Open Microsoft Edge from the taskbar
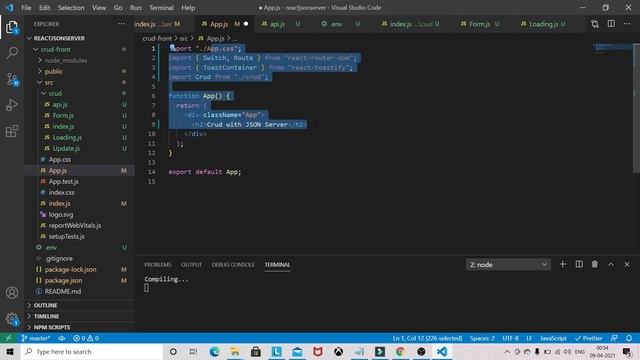This screenshot has height=360, width=640. tap(214, 351)
